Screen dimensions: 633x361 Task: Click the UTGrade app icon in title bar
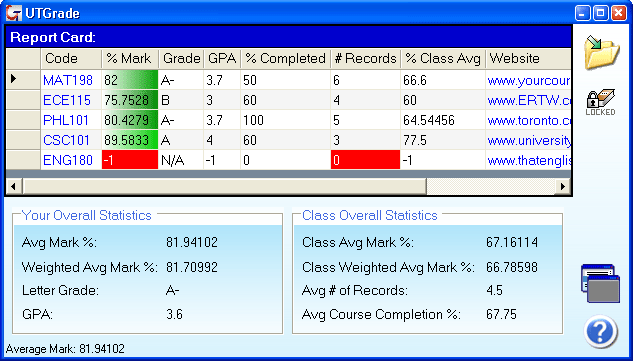14,13
